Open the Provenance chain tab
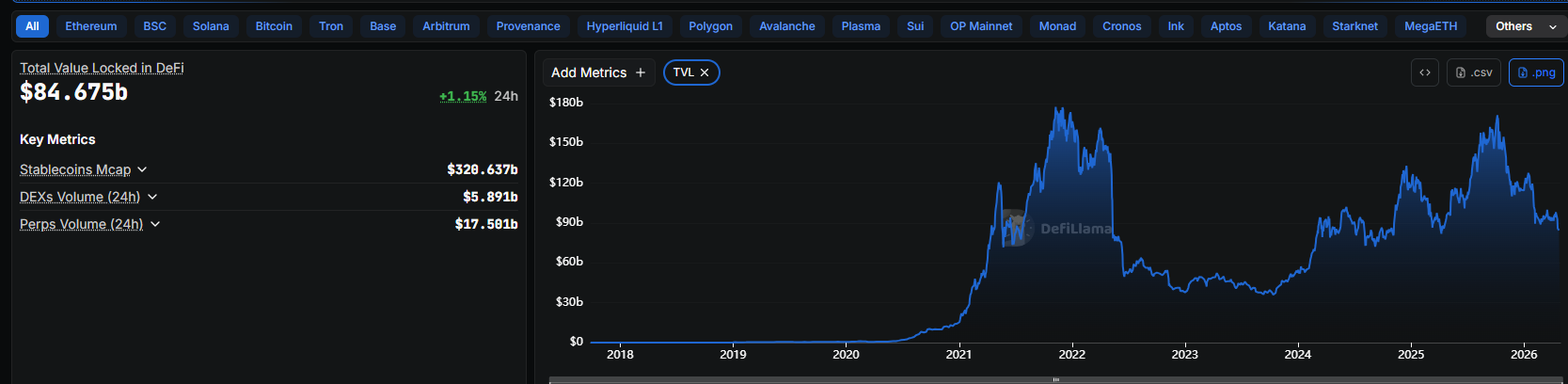Image resolution: width=1568 pixels, height=384 pixels. 529,26
